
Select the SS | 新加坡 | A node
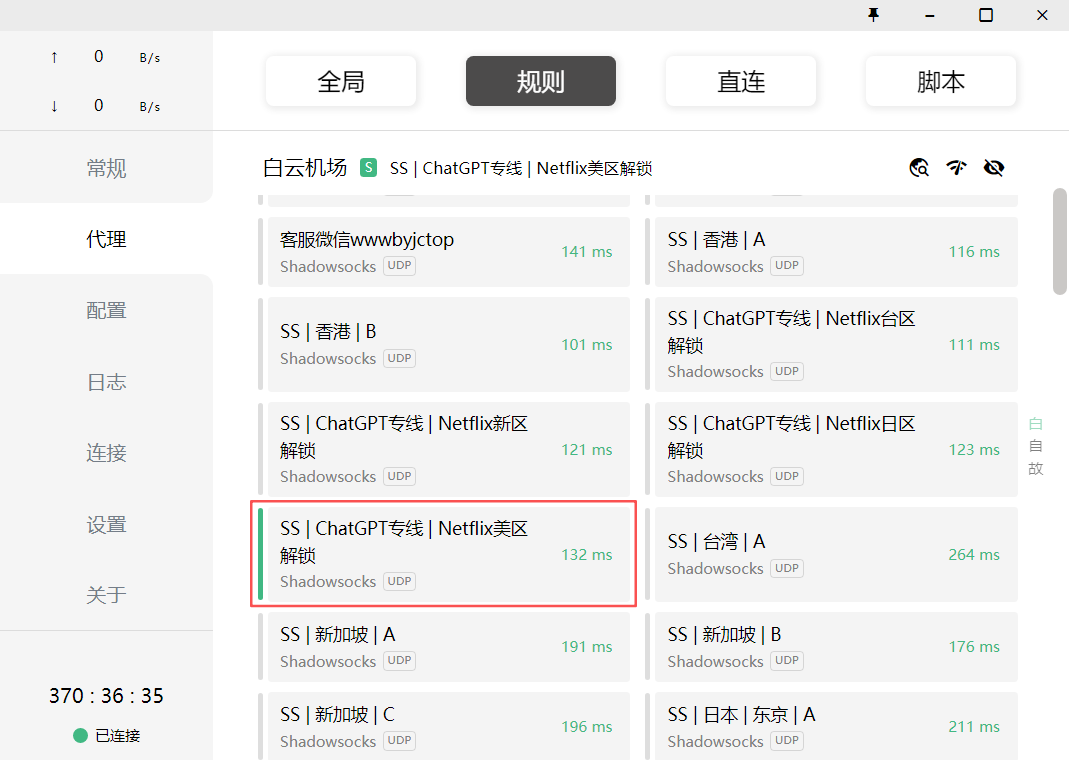[x=449, y=647]
